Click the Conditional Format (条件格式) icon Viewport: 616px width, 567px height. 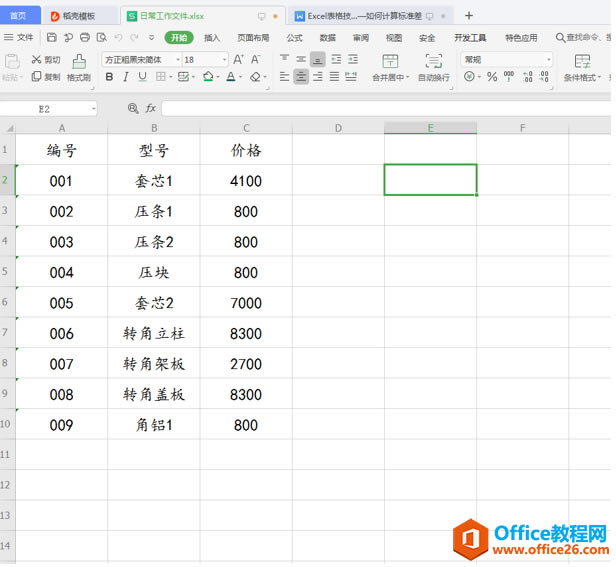click(x=582, y=62)
